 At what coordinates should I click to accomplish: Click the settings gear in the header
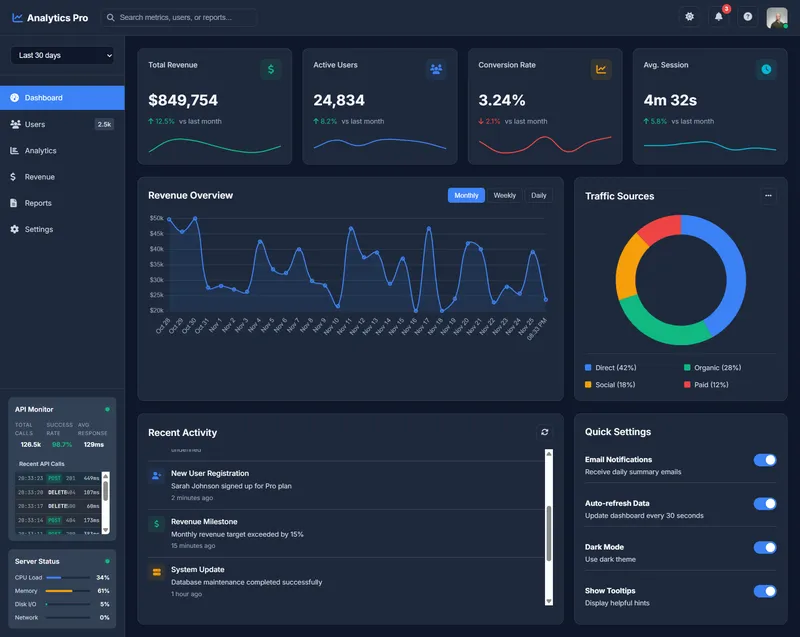pyautogui.click(x=689, y=17)
